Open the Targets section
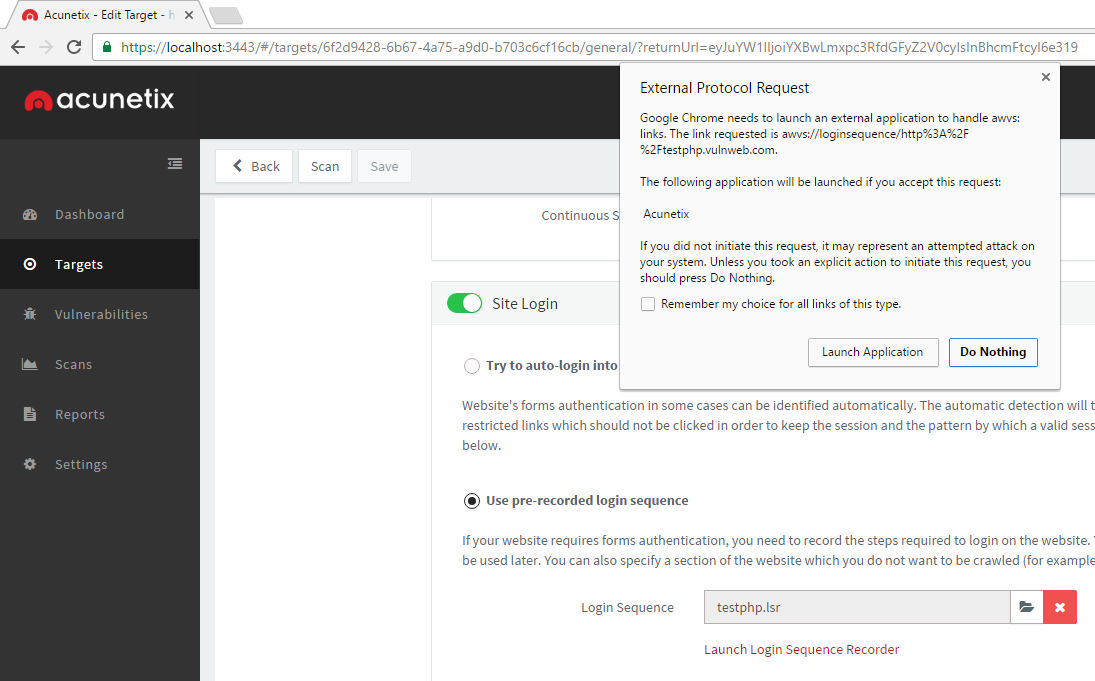 click(x=100, y=264)
